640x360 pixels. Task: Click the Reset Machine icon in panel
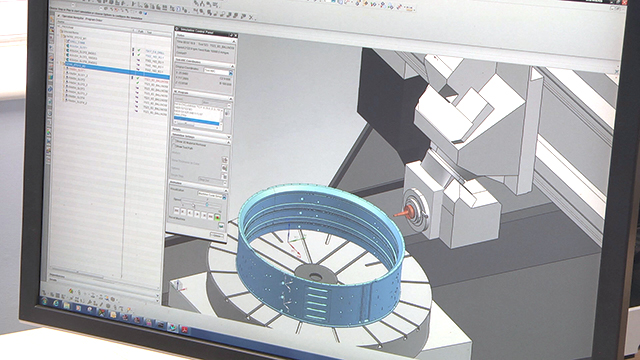tap(221, 225)
